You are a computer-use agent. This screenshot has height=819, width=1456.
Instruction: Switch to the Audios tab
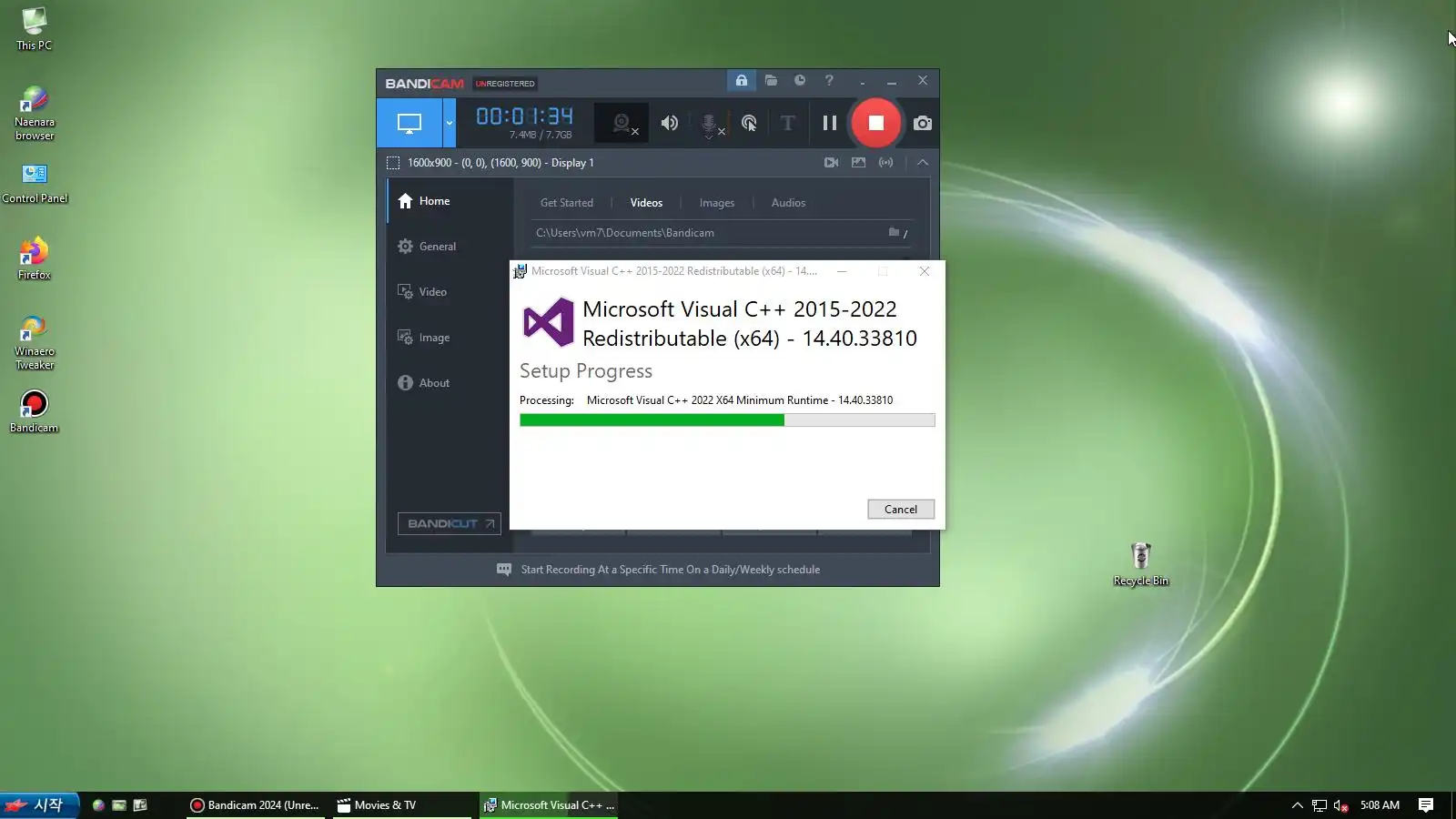coord(788,203)
